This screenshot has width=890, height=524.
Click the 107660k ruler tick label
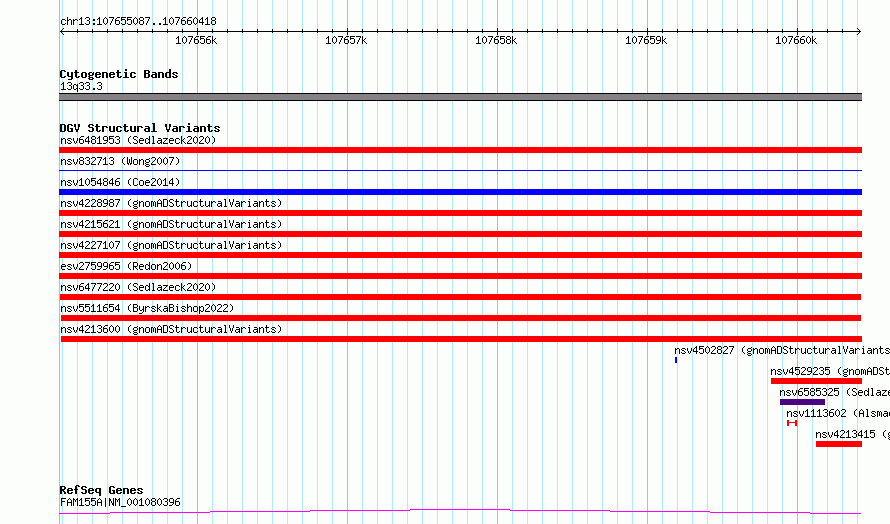[796, 40]
